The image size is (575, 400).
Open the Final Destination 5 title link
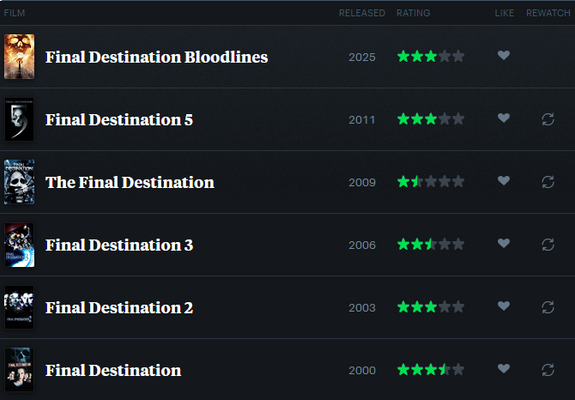[119, 120]
